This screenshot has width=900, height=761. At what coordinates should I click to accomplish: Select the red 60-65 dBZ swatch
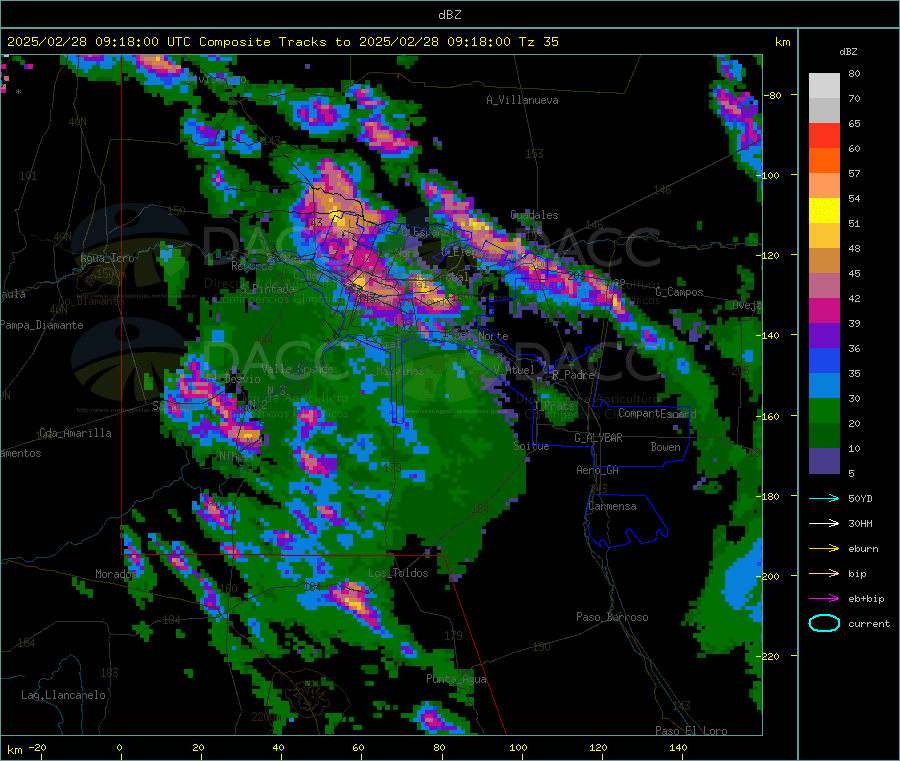[824, 135]
